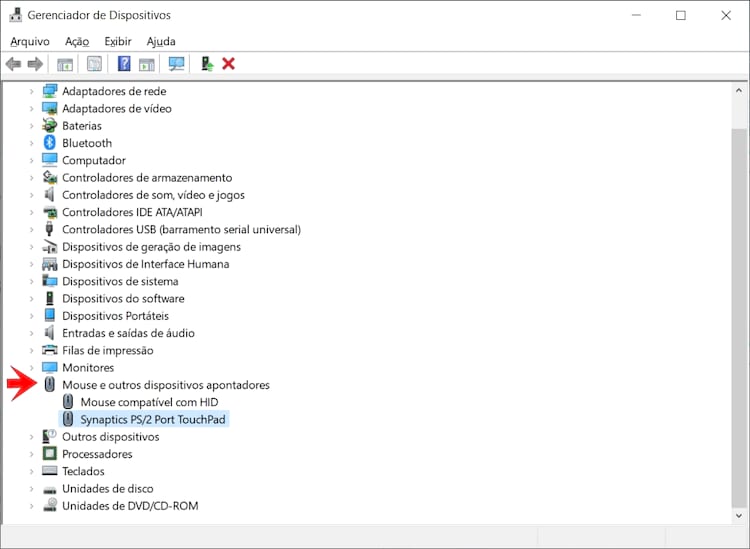
Task: Click the Unidades de DVD/CD-ROM icon
Action: point(49,505)
